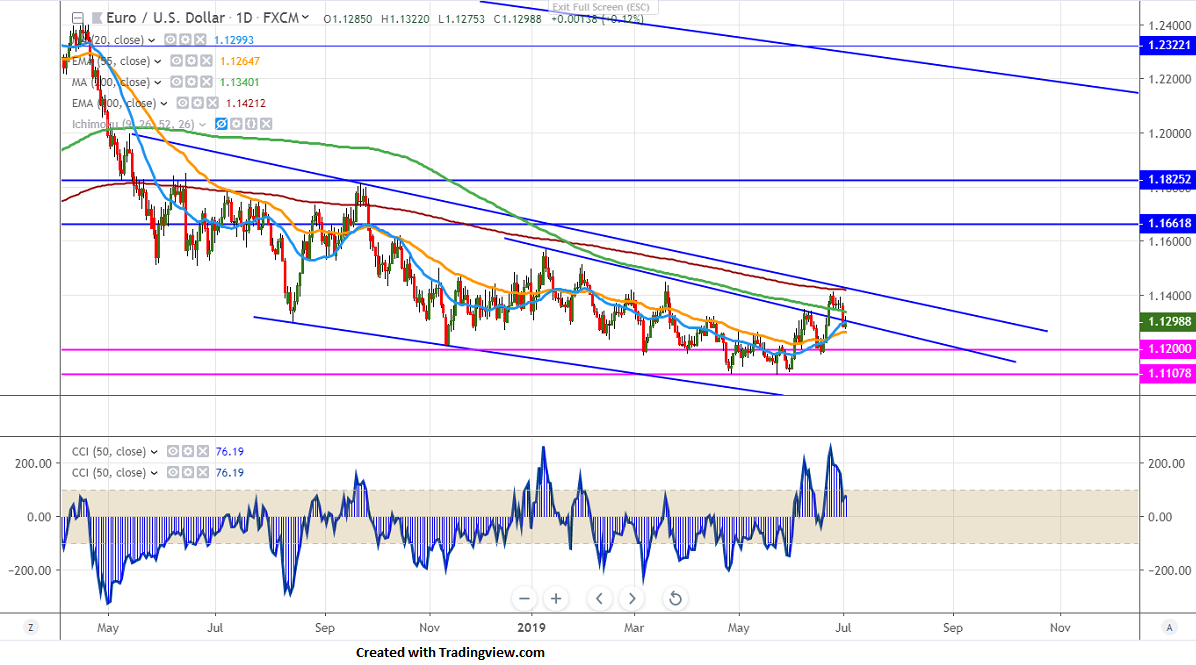Remove the upper CCI indicator with its X

tap(203, 451)
